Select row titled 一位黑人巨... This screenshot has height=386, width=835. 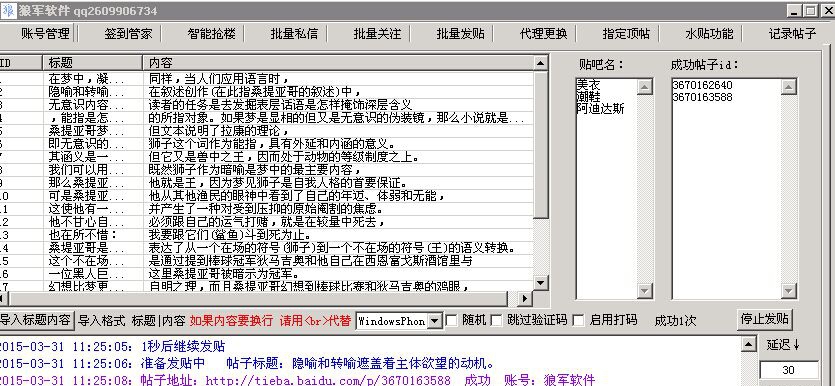[x=266, y=275]
